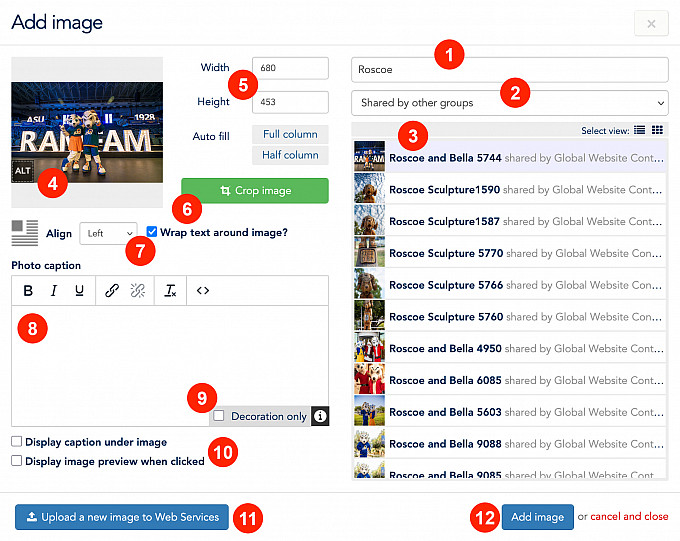The width and height of the screenshot is (680, 541).
Task: Select Roscoe Sculpture 5766 image row
Action: (x=510, y=284)
